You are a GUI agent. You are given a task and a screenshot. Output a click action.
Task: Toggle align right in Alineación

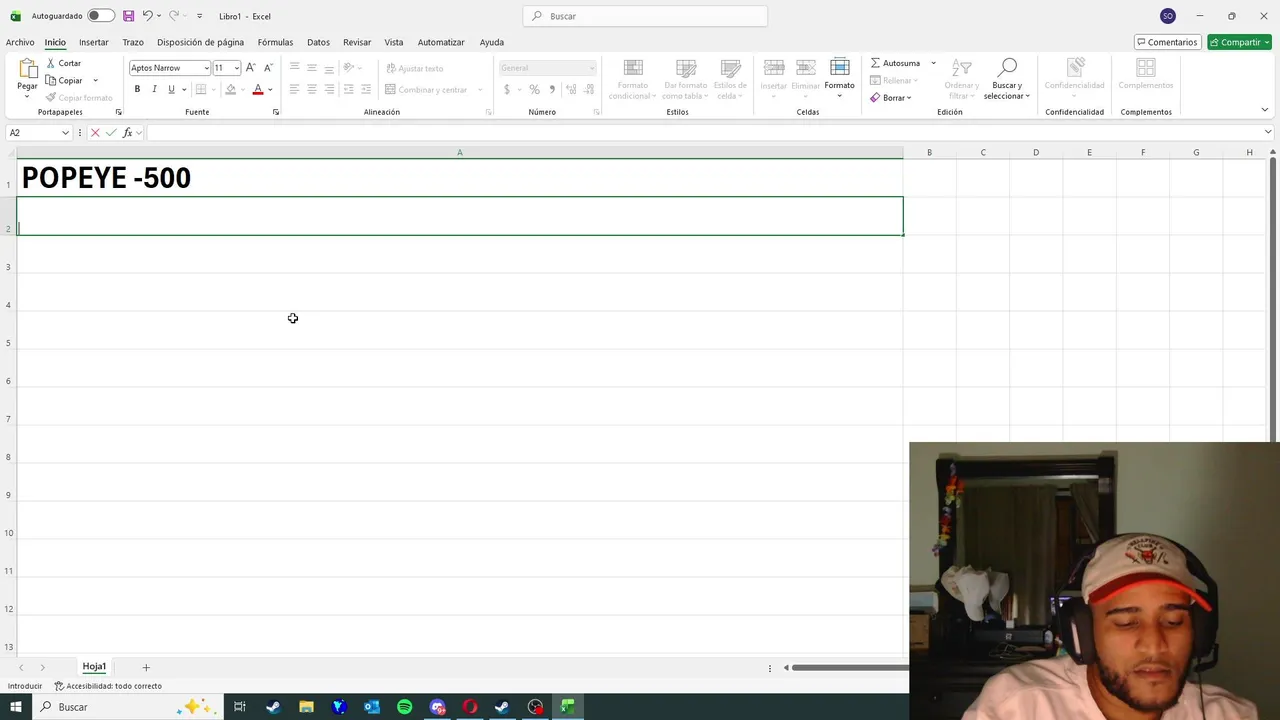coord(329,89)
